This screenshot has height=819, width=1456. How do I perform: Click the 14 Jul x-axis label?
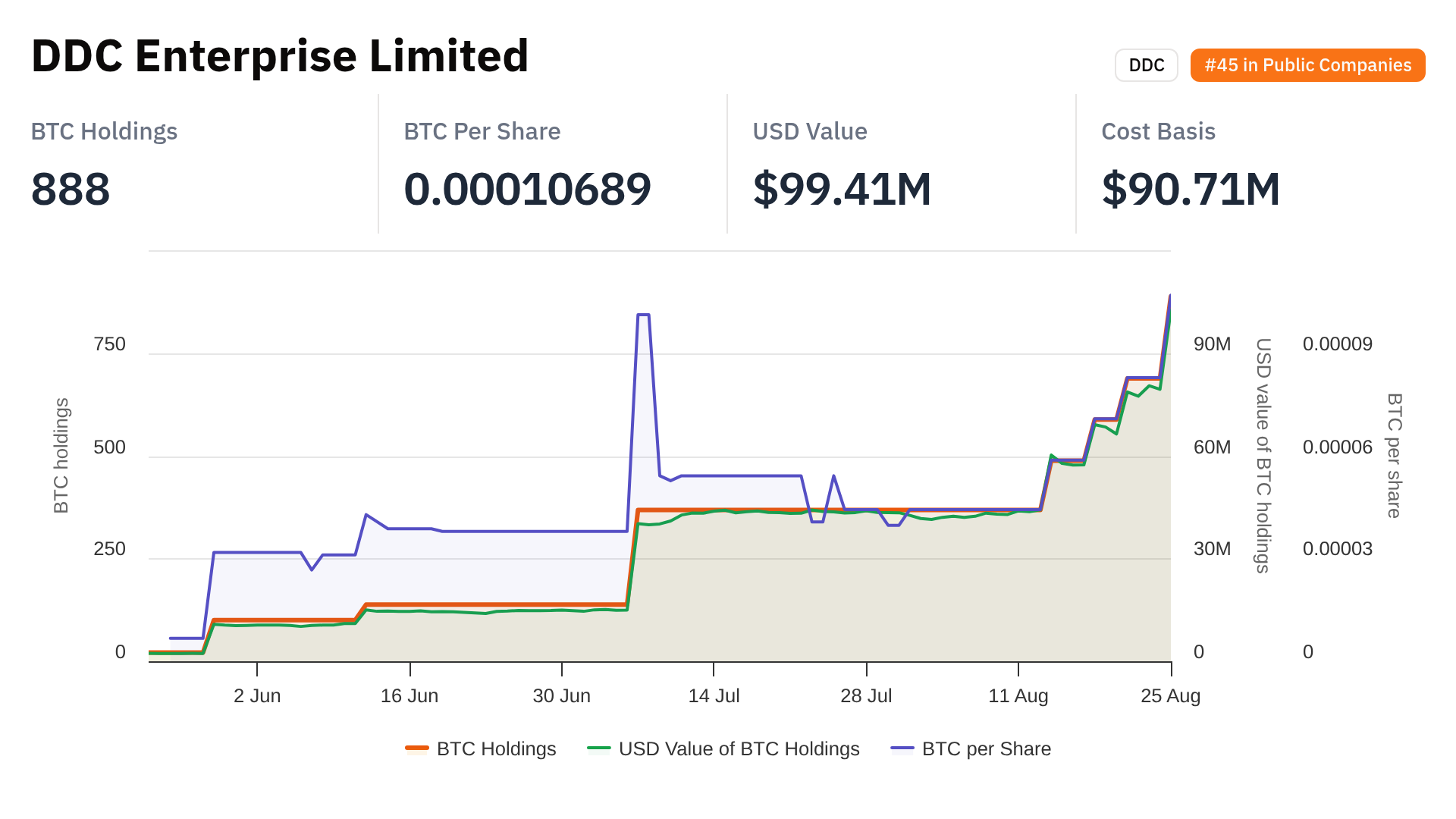click(714, 695)
